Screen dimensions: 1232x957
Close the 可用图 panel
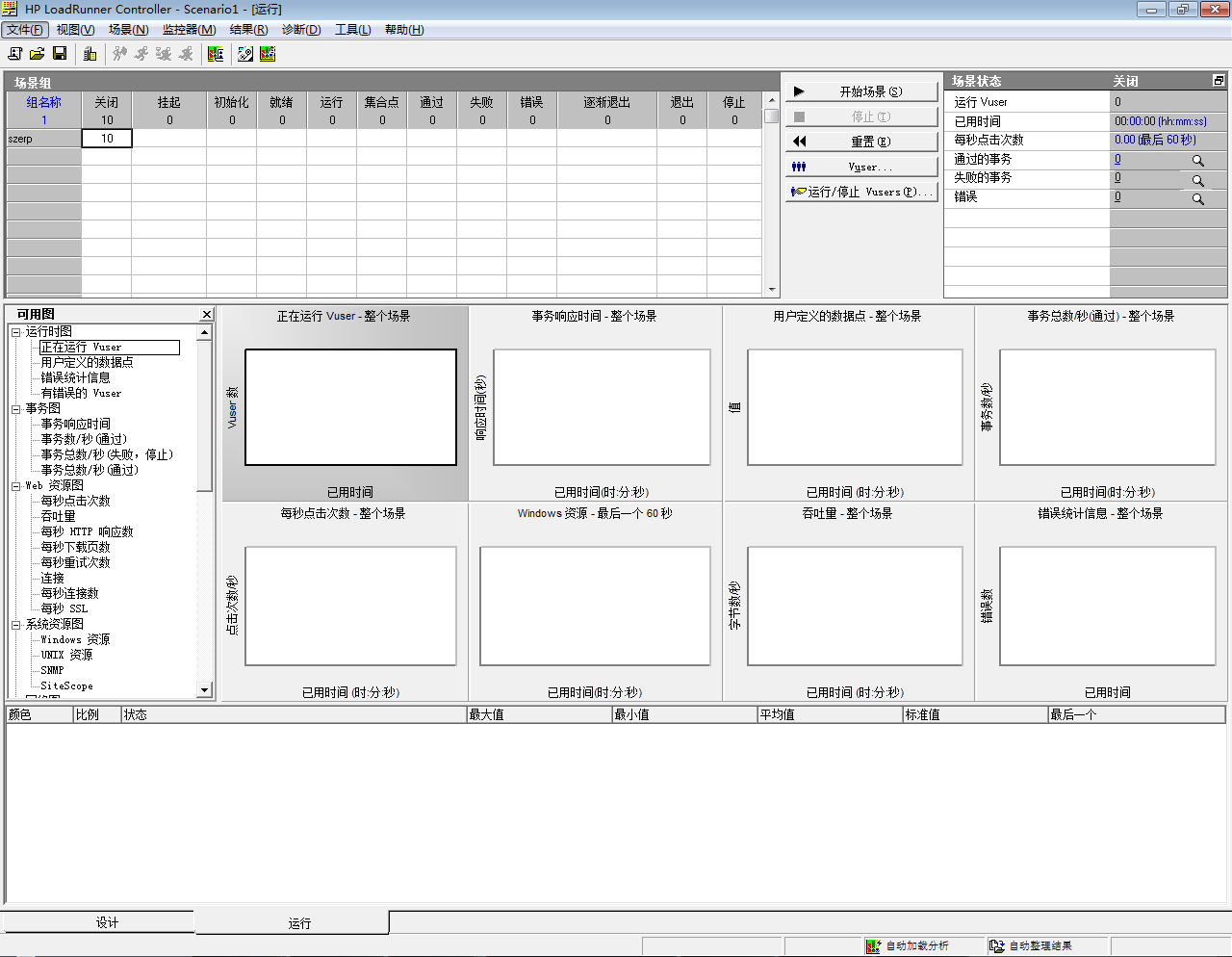tap(206, 315)
